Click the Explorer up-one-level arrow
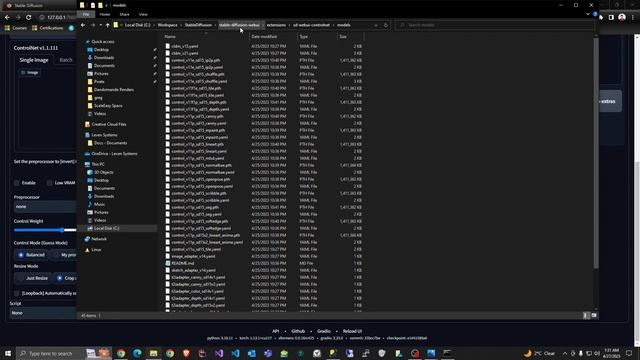The image size is (640, 360). (108, 25)
